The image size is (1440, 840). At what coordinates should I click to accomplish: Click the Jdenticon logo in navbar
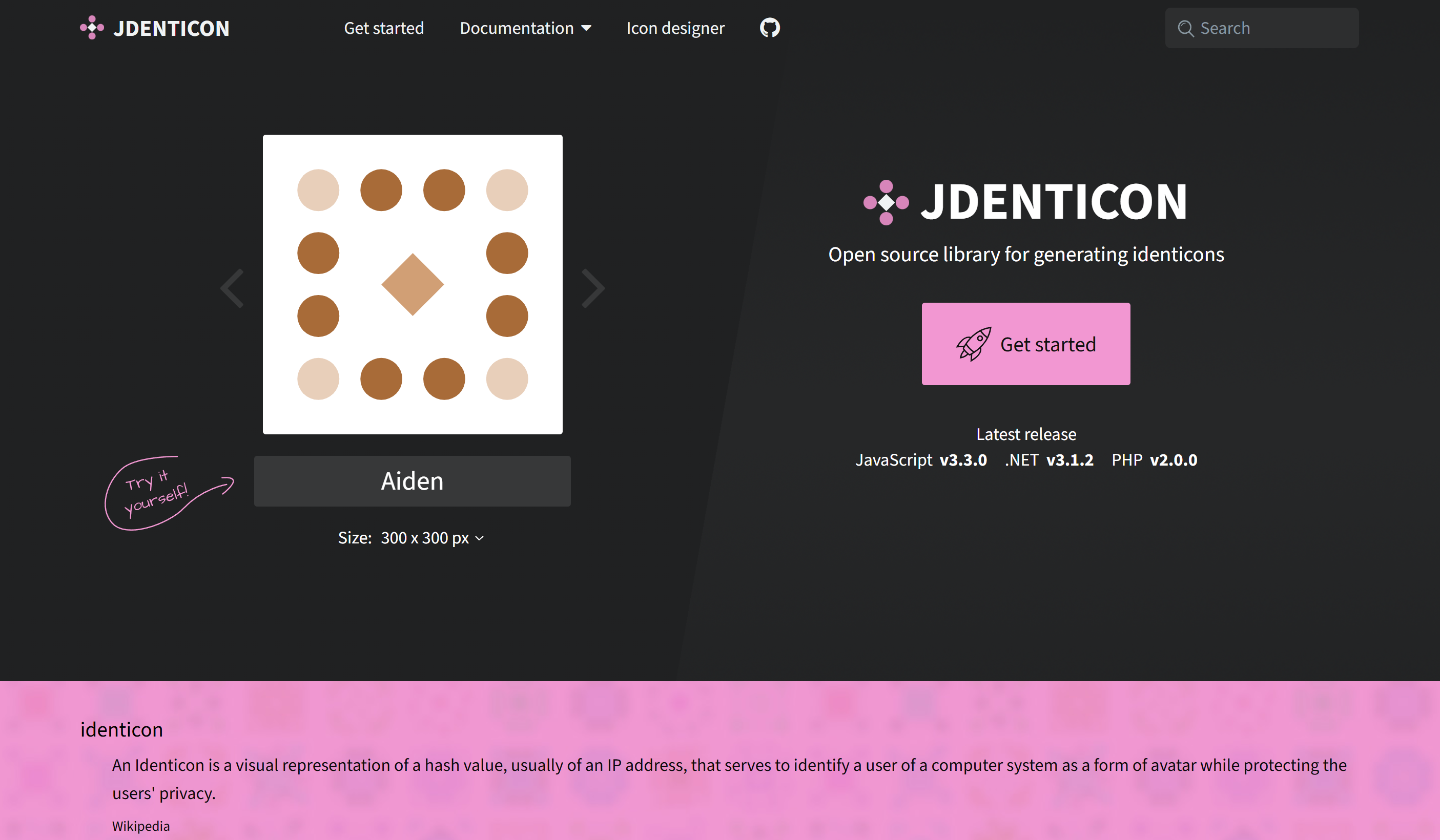pyautogui.click(x=155, y=28)
